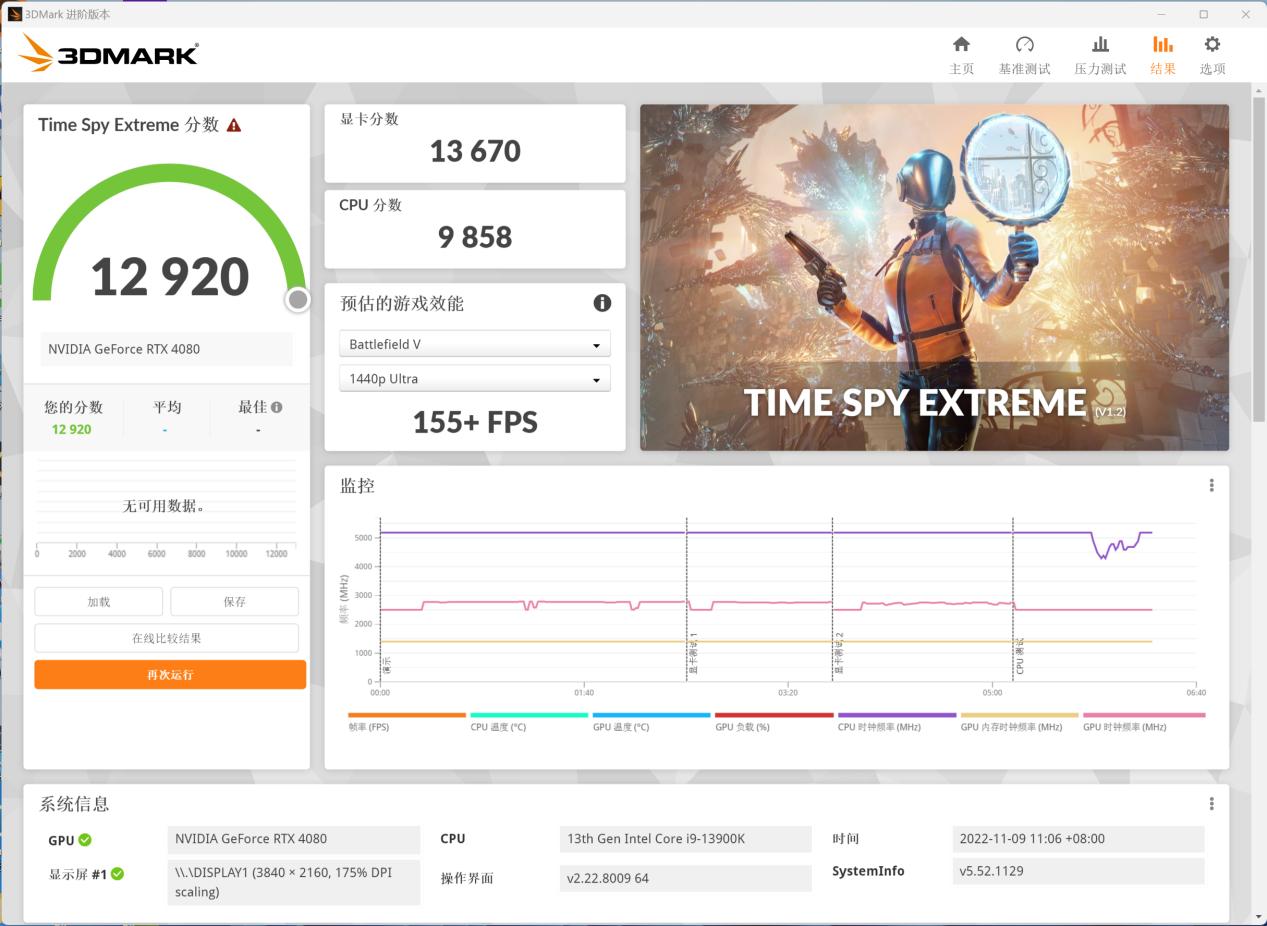Click the warning triangle beside Time Spy Extreme
This screenshot has height=926, width=1267.
point(234,124)
